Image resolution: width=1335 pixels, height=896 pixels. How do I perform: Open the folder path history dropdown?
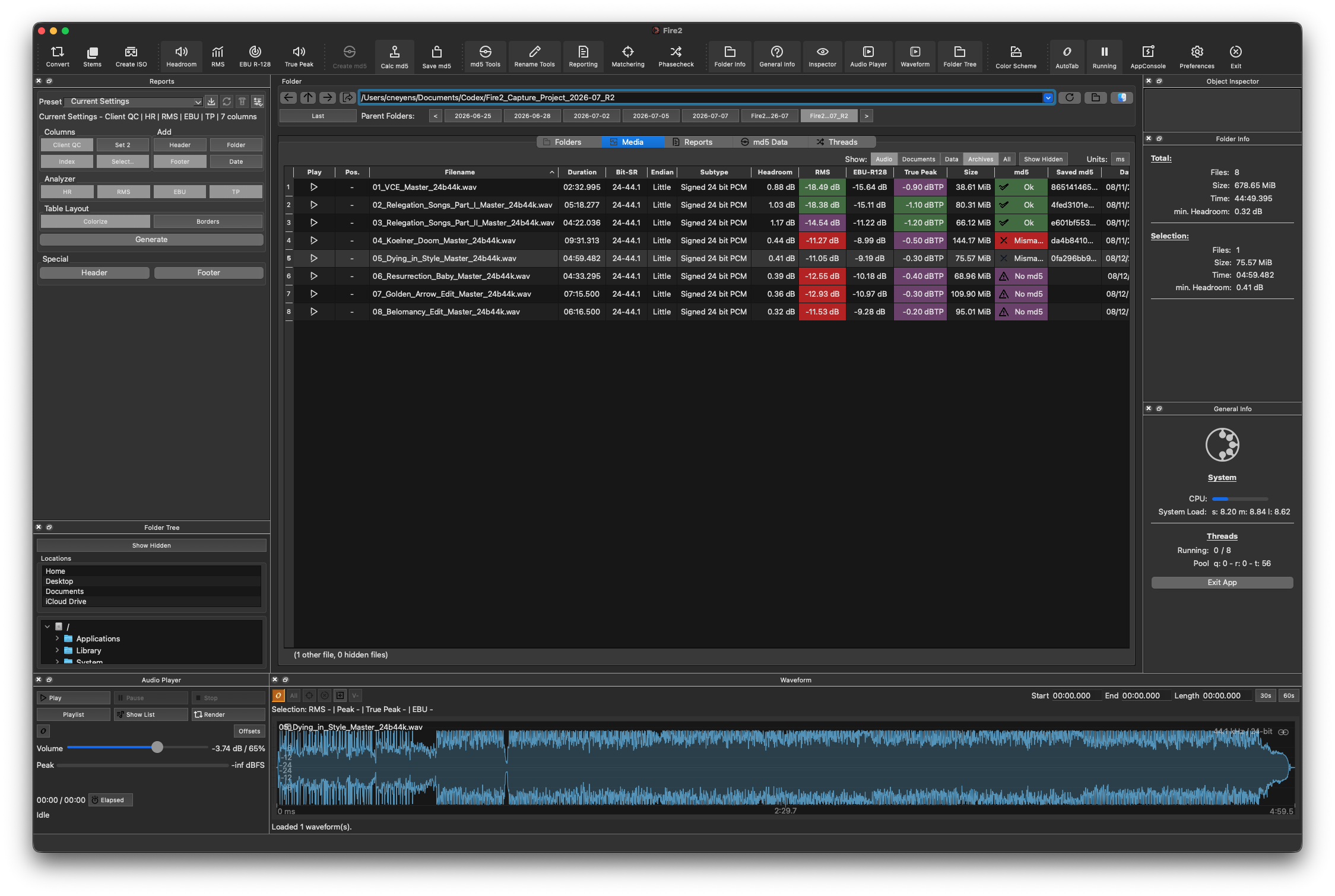[1048, 97]
